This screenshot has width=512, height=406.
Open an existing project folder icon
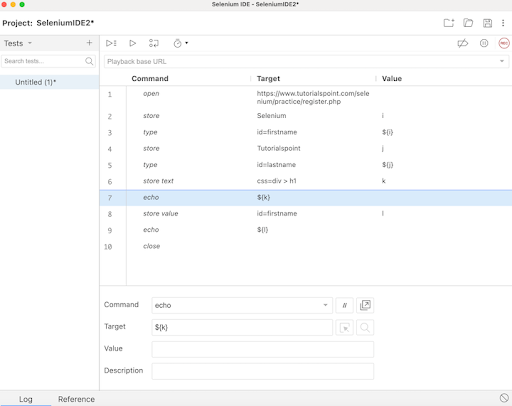(468, 23)
